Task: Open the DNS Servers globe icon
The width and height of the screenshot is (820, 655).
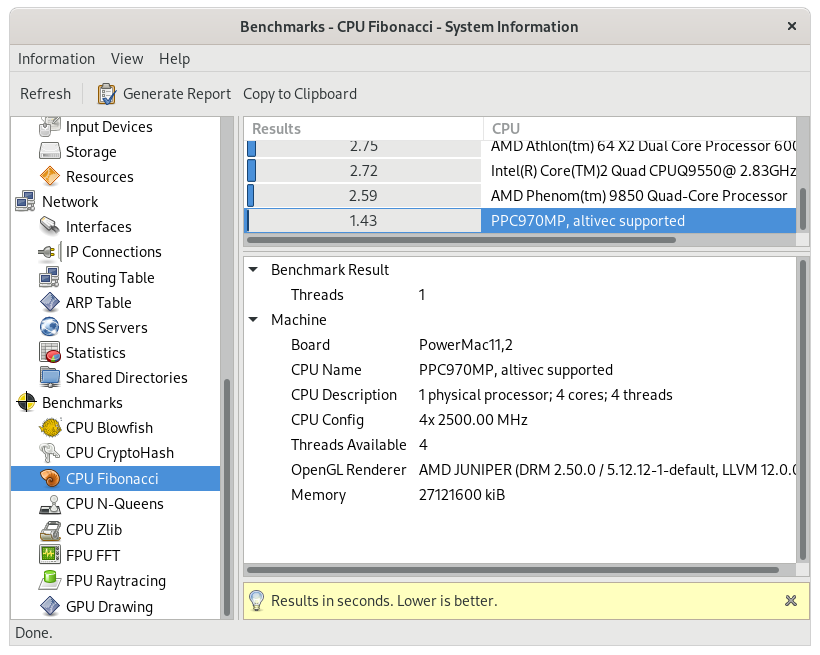Action: [x=50, y=327]
